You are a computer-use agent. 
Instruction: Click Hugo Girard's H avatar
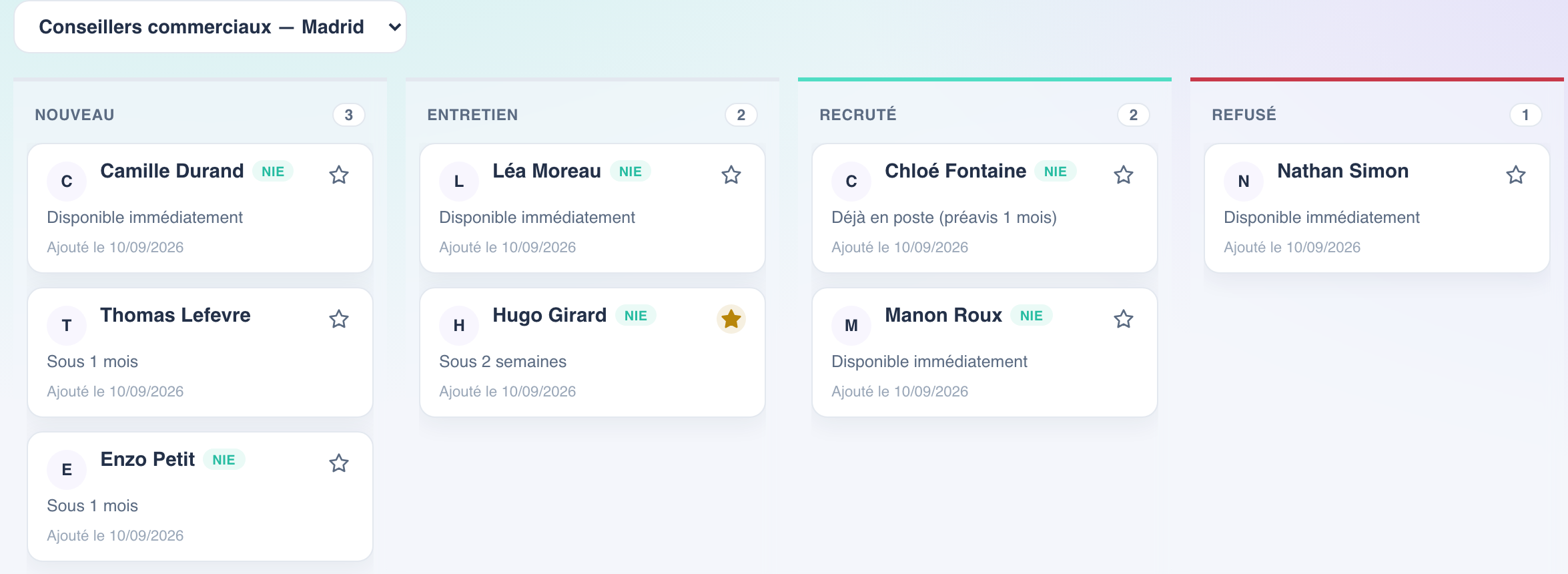click(x=459, y=326)
